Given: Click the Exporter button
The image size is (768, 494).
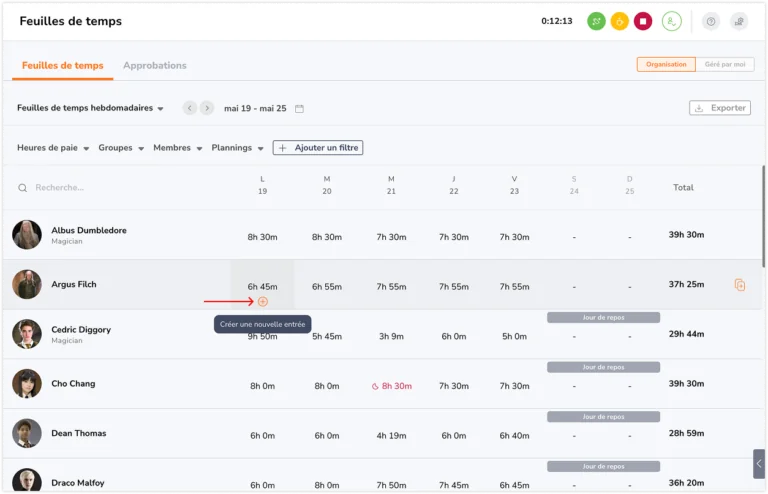Looking at the screenshot, I should [x=720, y=108].
